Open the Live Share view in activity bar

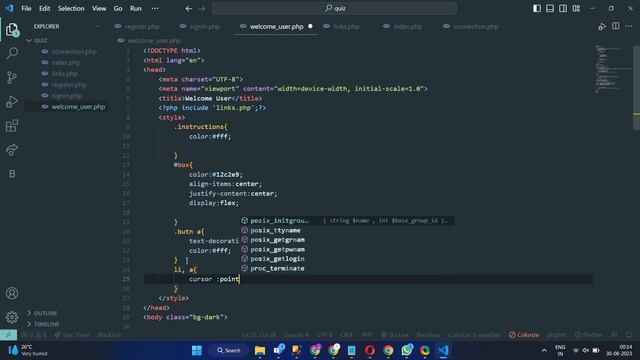point(12,149)
